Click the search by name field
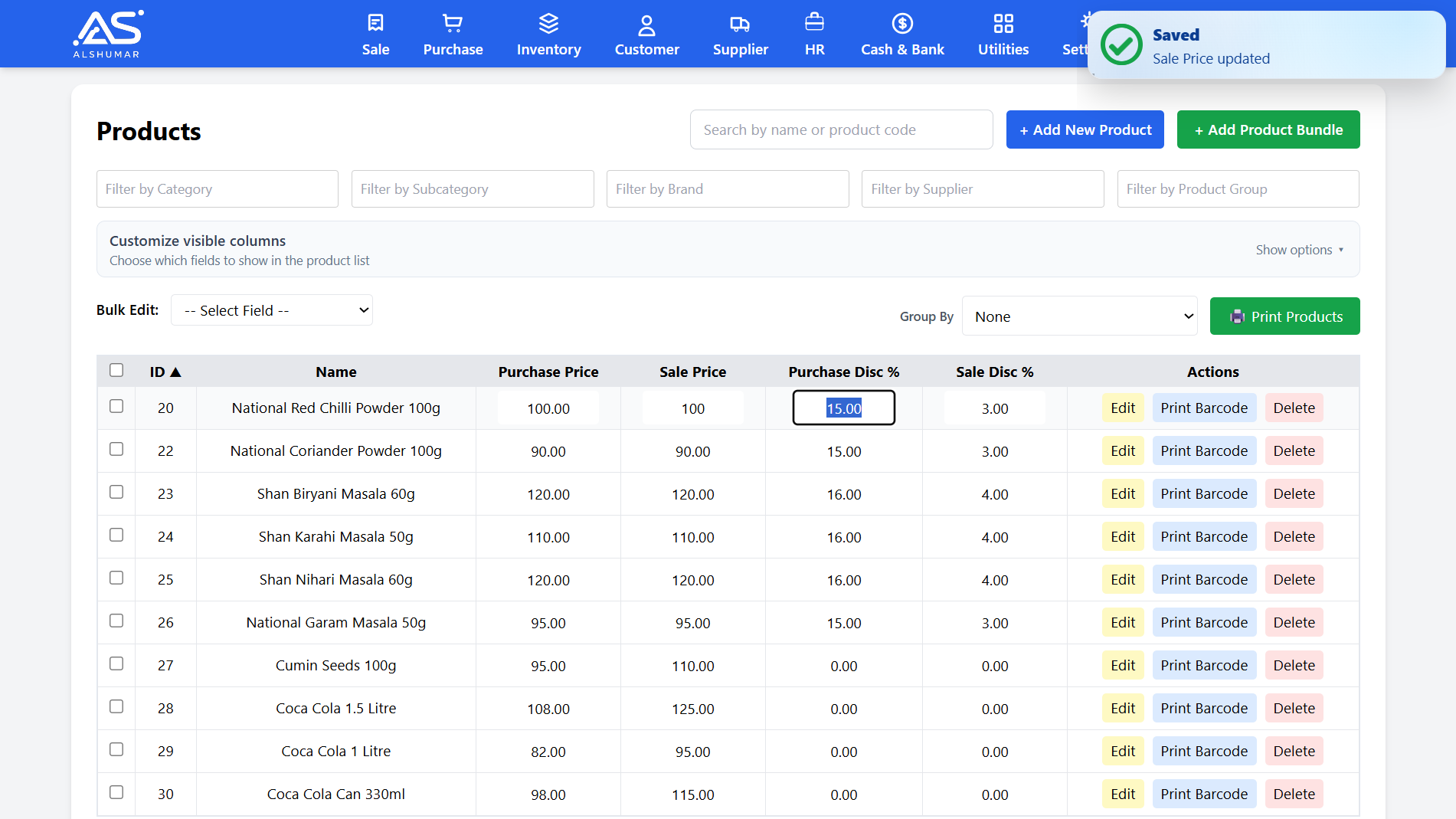Image resolution: width=1456 pixels, height=819 pixels. 840,129
